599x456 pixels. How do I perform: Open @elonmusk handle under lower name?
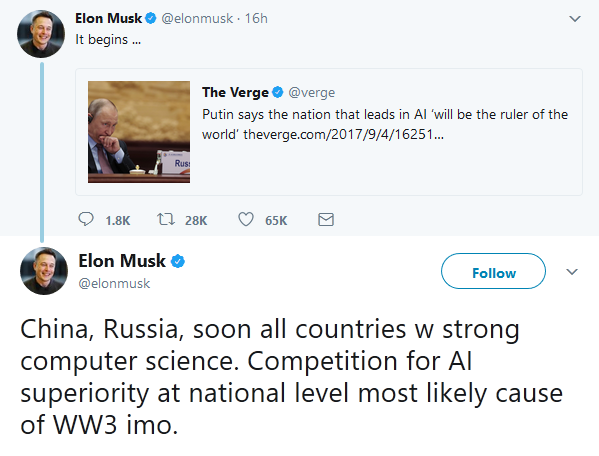114,283
